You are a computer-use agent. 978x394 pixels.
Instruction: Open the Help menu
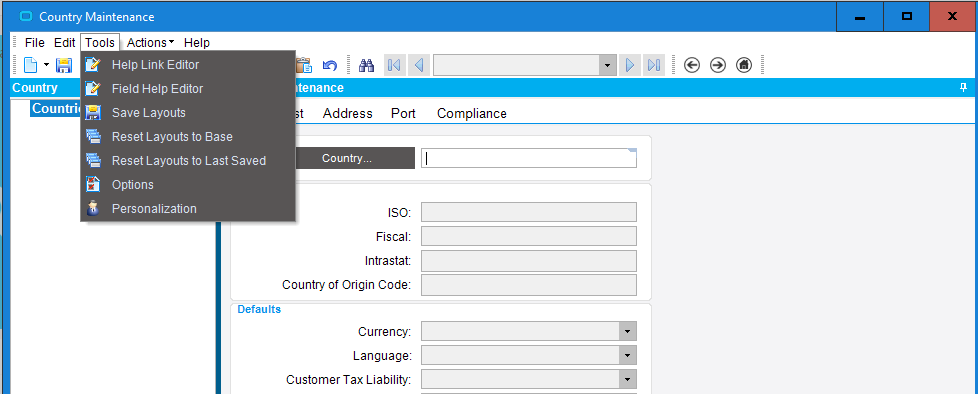coord(196,43)
